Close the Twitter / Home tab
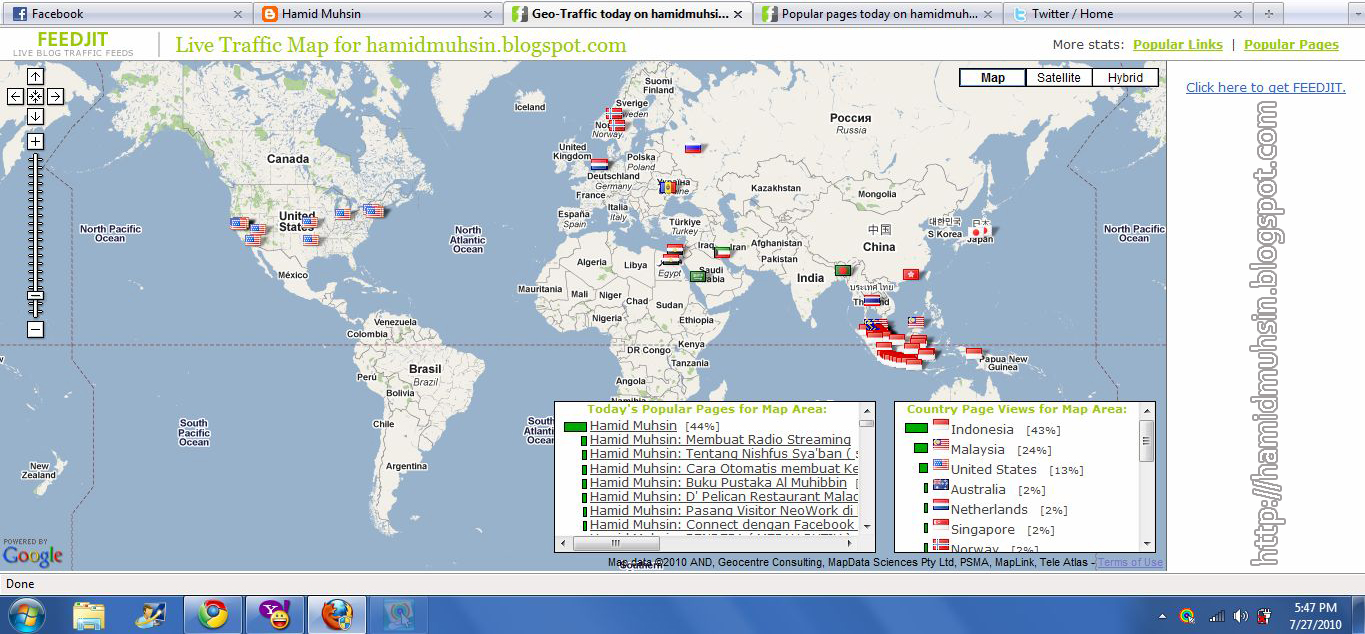The width and height of the screenshot is (1365, 634). pyautogui.click(x=1238, y=15)
